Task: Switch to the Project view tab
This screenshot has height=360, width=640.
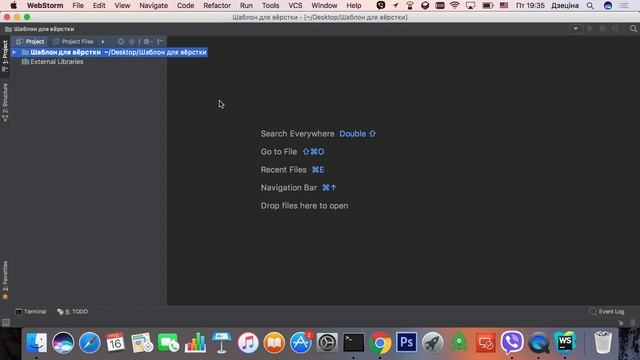Action: click(x=30, y=42)
